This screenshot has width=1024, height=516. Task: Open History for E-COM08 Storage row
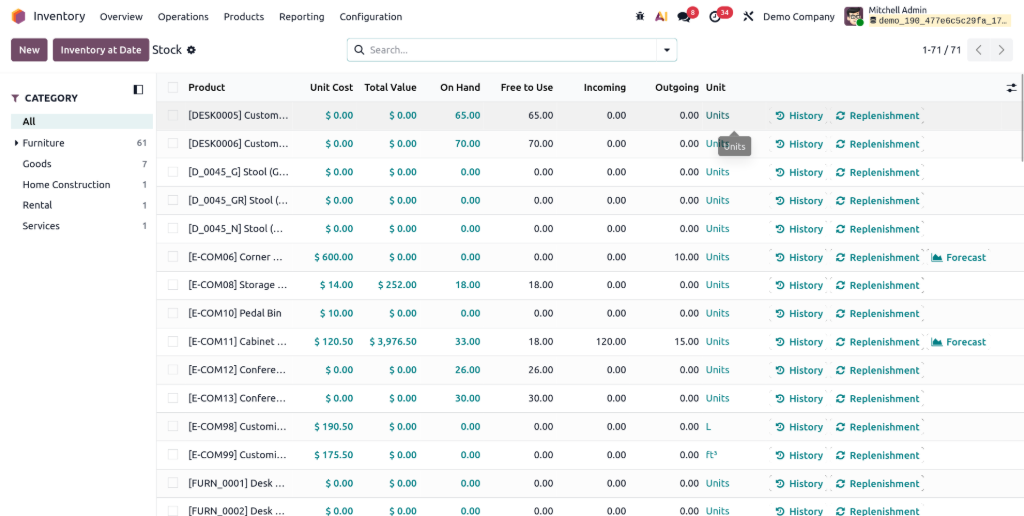click(799, 286)
